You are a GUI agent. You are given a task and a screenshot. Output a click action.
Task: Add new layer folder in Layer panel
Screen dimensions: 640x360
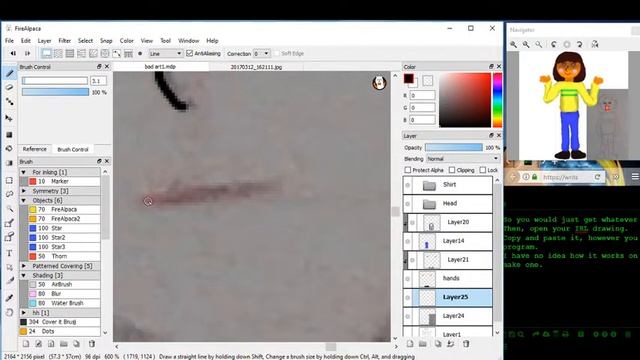coord(423,344)
